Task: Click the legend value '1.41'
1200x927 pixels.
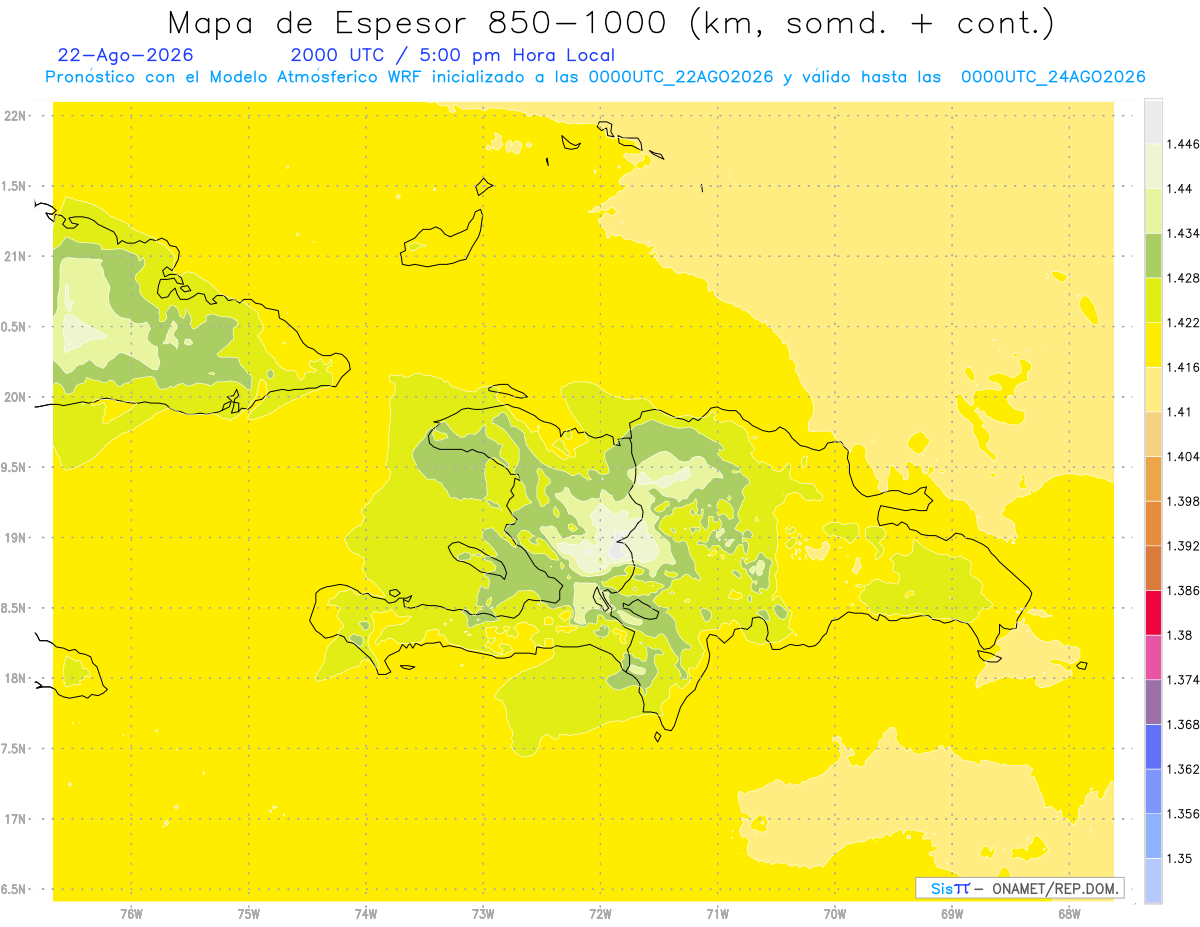Action: pyautogui.click(x=1180, y=411)
